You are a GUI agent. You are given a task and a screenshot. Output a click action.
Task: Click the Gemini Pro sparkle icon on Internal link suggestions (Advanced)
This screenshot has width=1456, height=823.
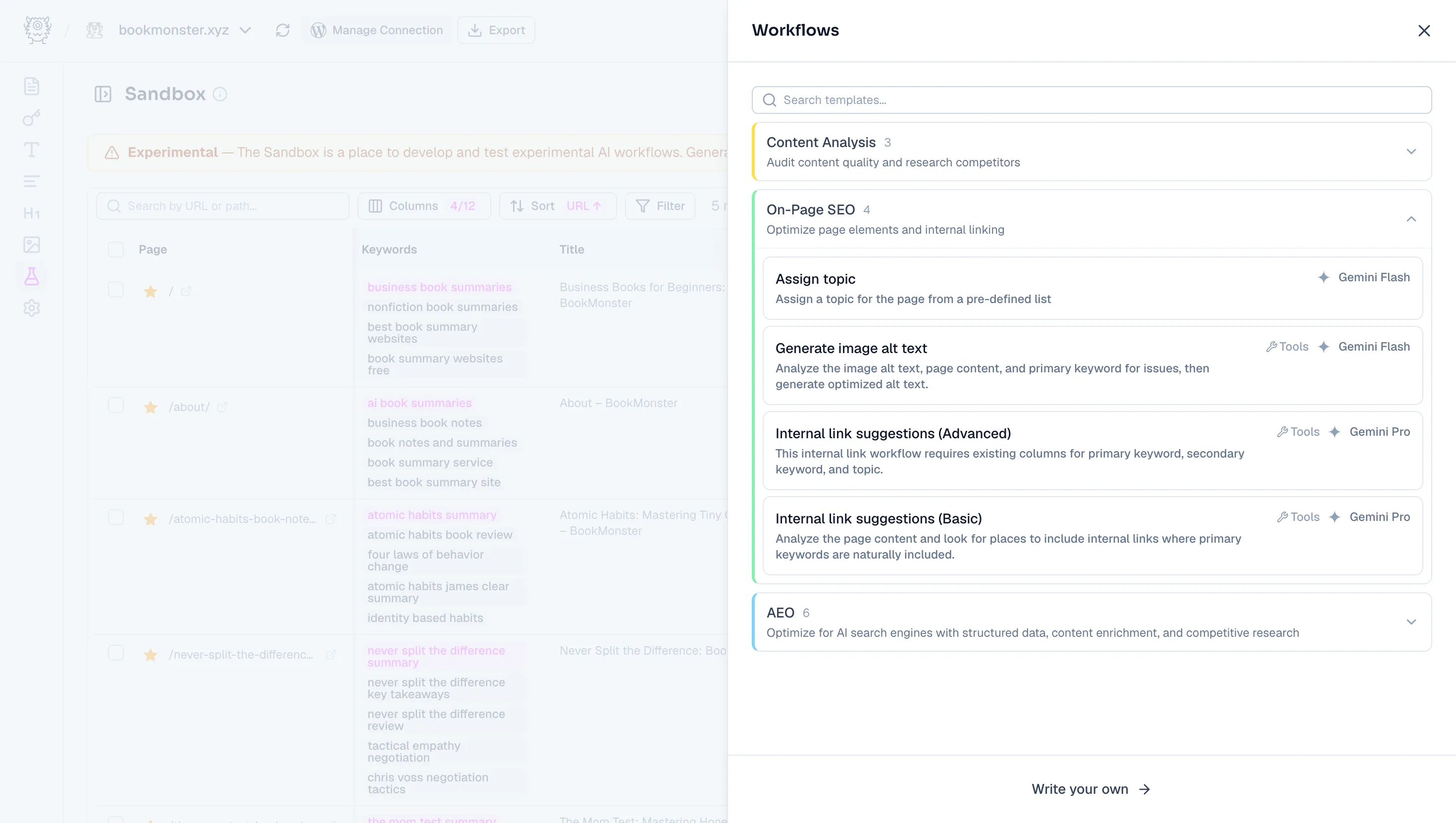pos(1335,432)
